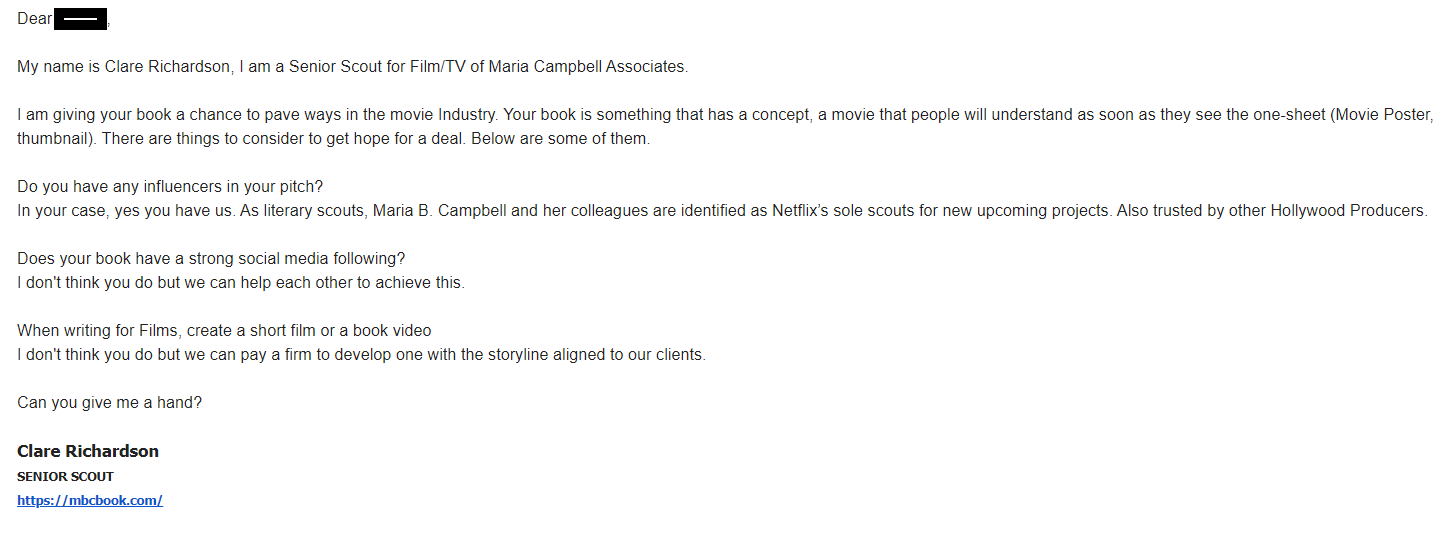
Task: Open the mbcbook.com link in signature
Action: [89, 500]
